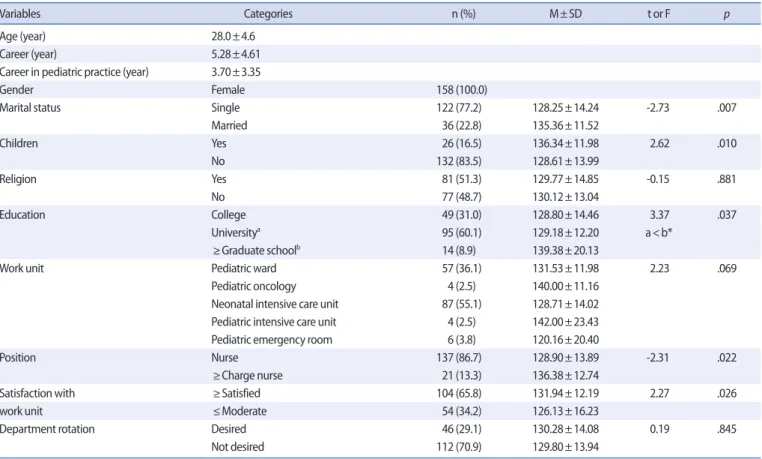Select the 'Satisfaction with' row label
Viewport: 762px width, 459px height.
tap(37, 393)
